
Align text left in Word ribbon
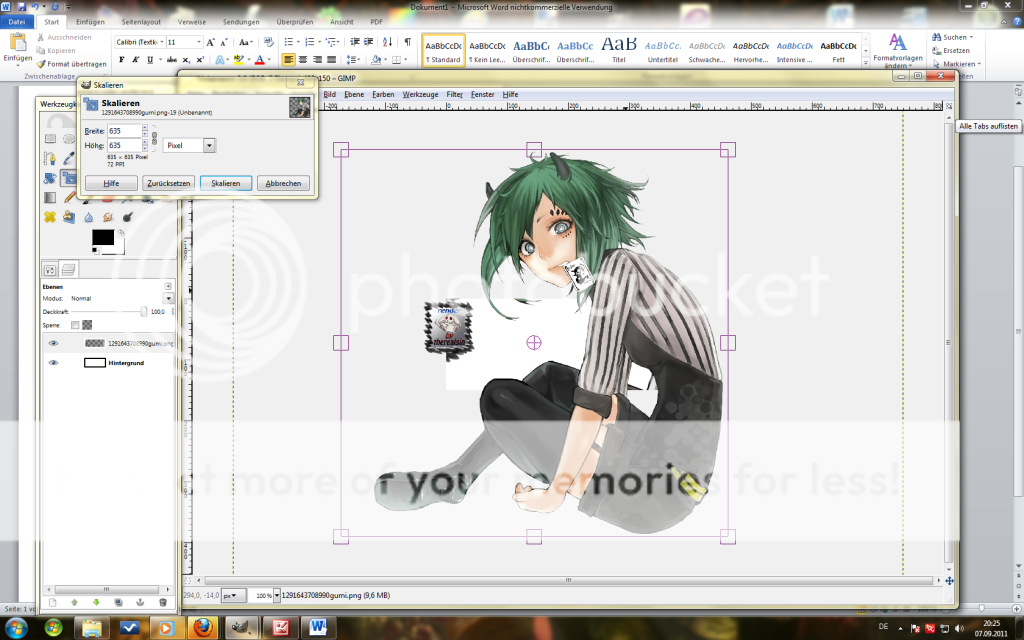288,59
